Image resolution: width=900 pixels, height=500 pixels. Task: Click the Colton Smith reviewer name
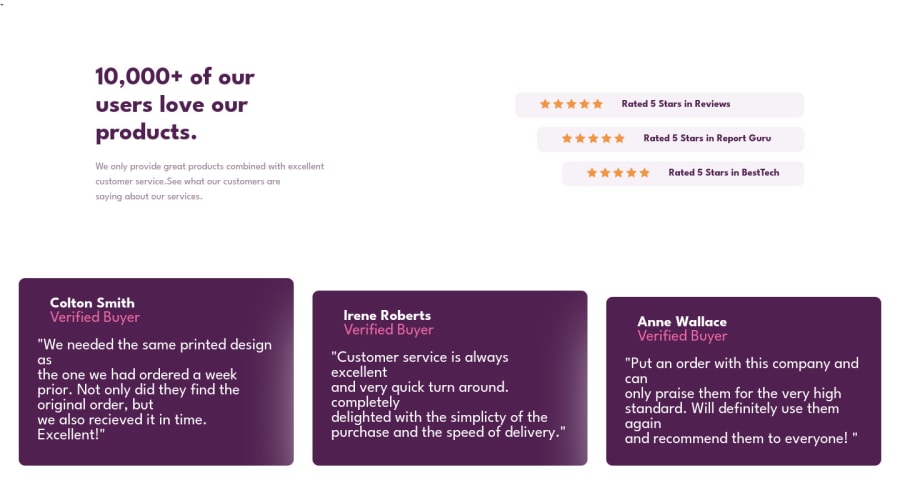pos(92,303)
